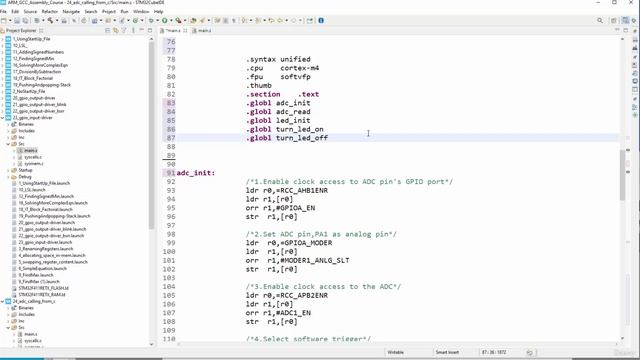Collapse the Src folder under 23_gpio_input-driver
Viewport: 640px width, 360px height.
click(8, 144)
